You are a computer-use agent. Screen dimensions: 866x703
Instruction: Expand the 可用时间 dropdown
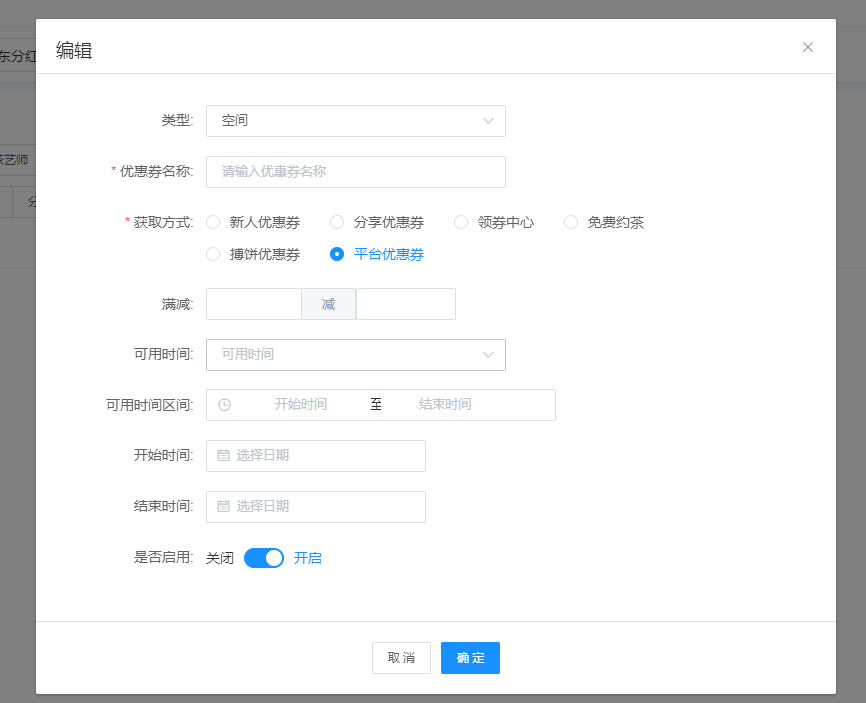point(355,355)
